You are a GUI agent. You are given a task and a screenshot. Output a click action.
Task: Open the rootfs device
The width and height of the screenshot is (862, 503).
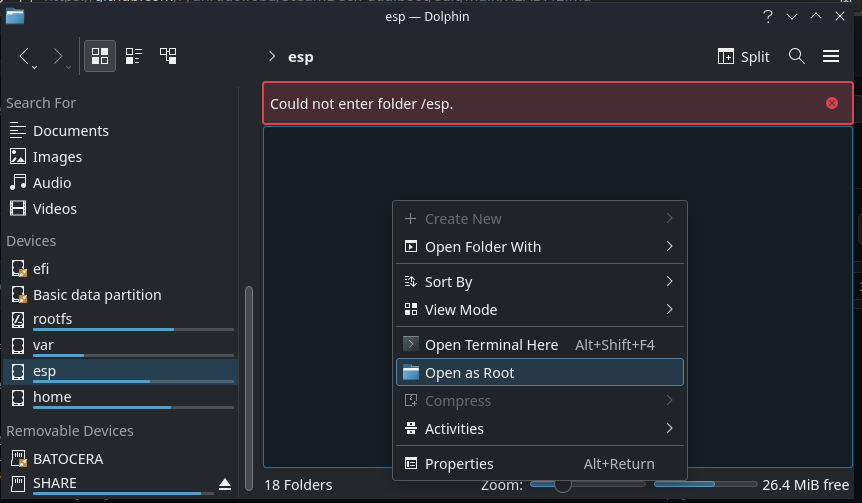(120, 320)
